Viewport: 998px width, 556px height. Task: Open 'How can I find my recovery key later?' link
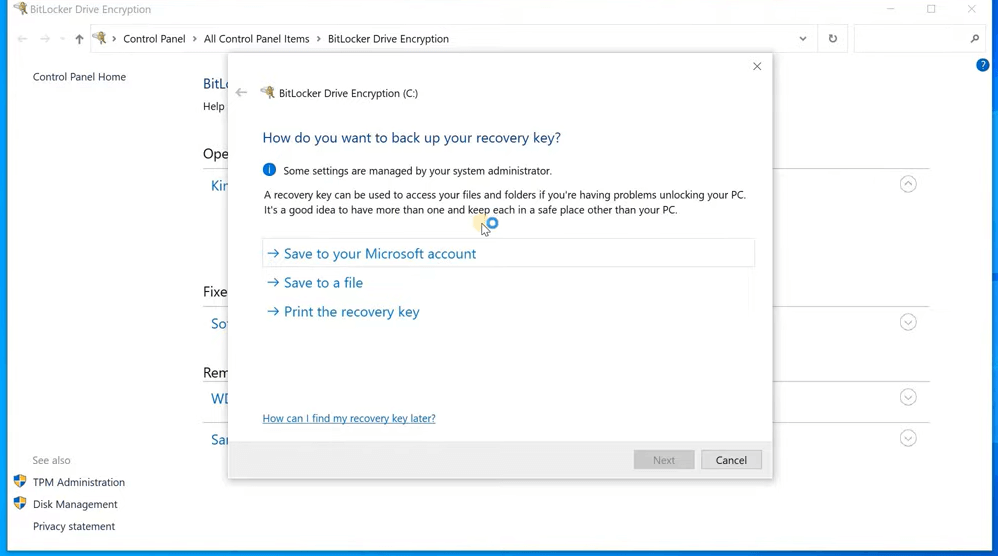pos(349,418)
